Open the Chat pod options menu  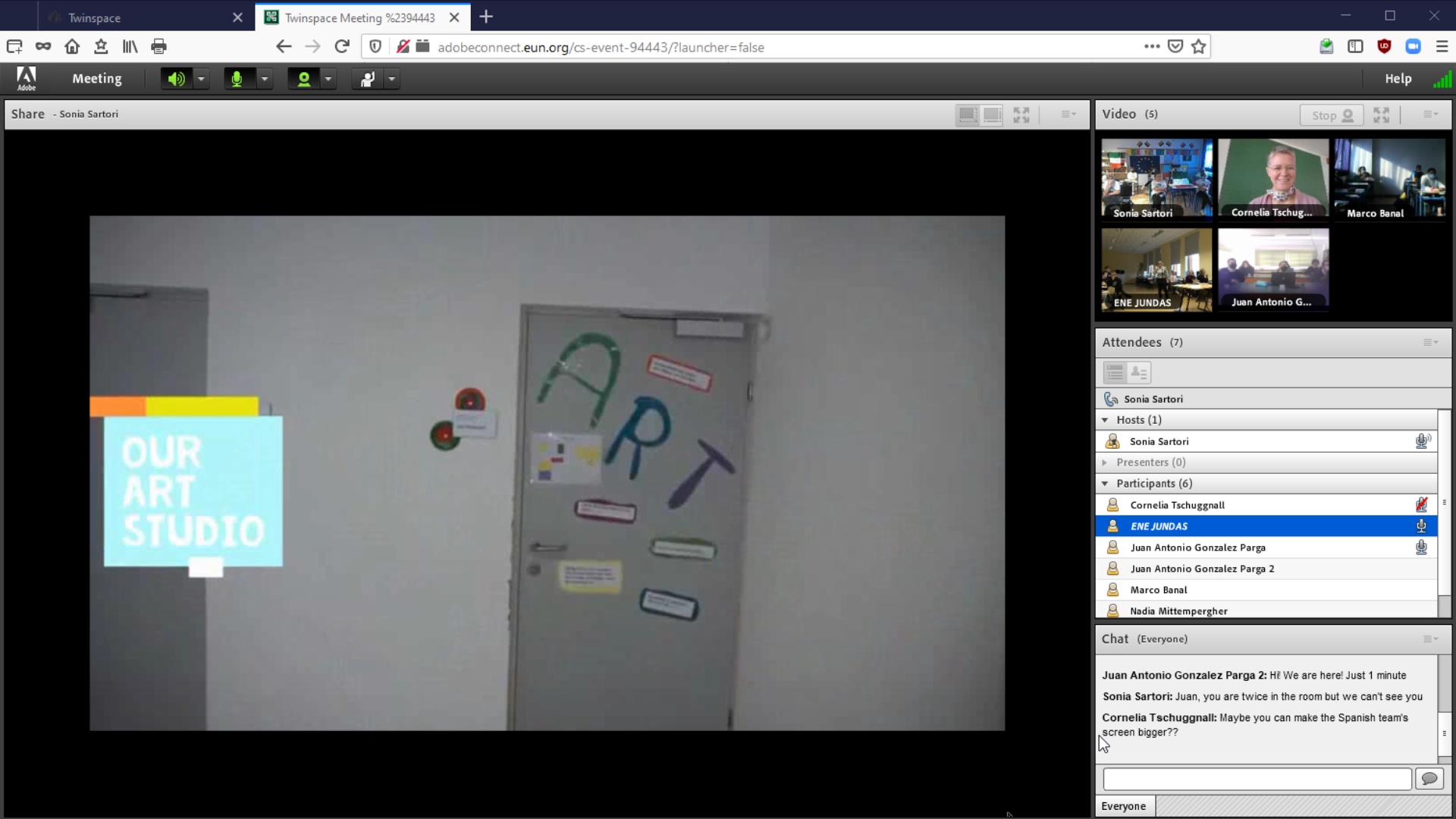pyautogui.click(x=1430, y=639)
